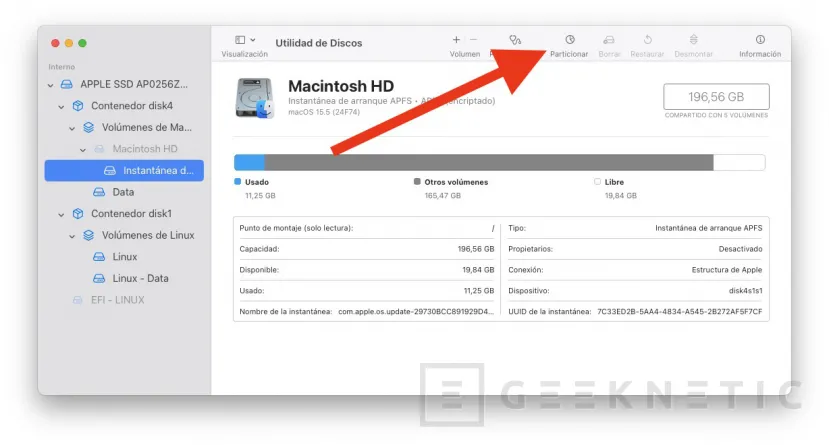The width and height of the screenshot is (829, 445).
Task: Click the gray Otros volúmenes legend swatch
Action: tap(417, 182)
